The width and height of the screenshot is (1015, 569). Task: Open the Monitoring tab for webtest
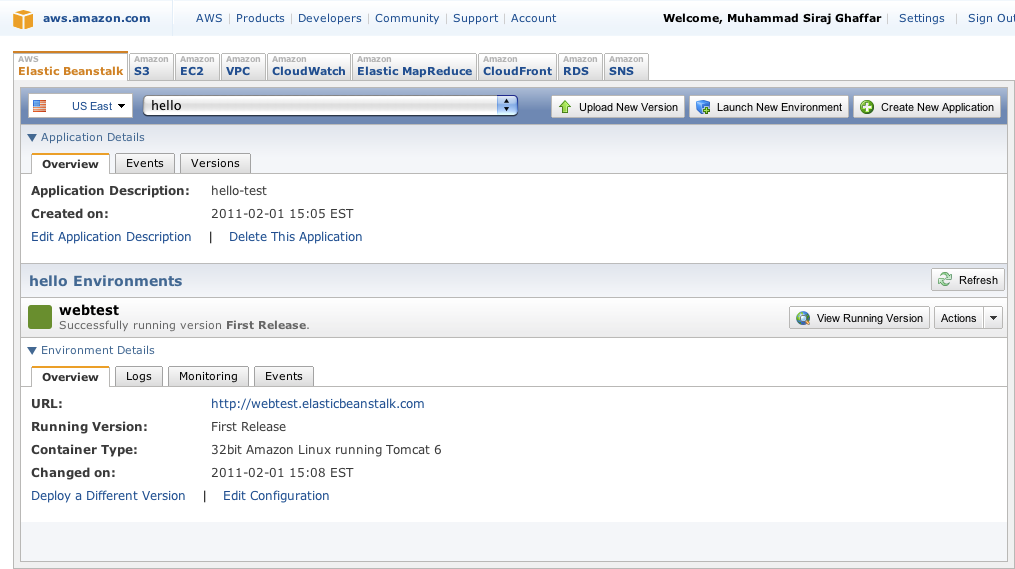[x=208, y=376]
